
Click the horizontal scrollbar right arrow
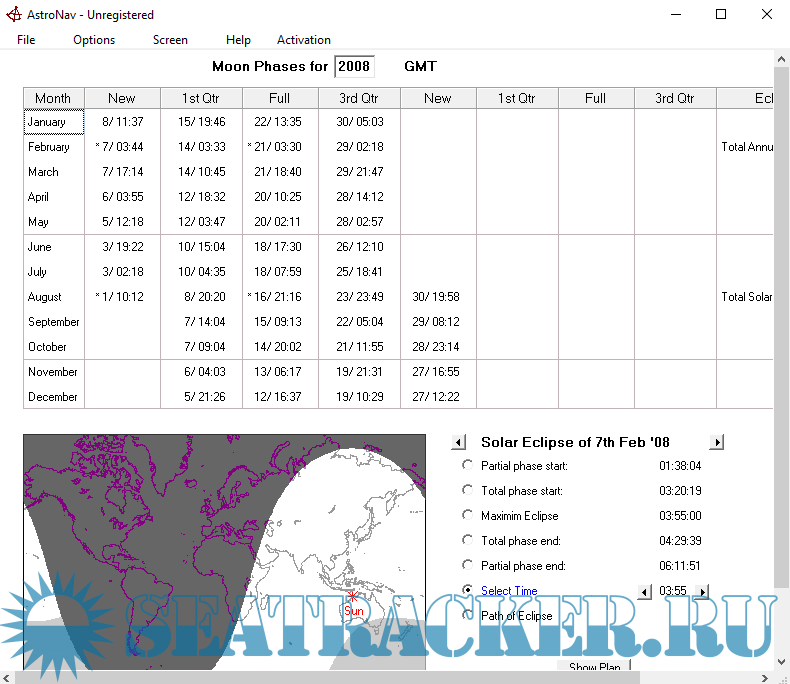tap(765, 677)
